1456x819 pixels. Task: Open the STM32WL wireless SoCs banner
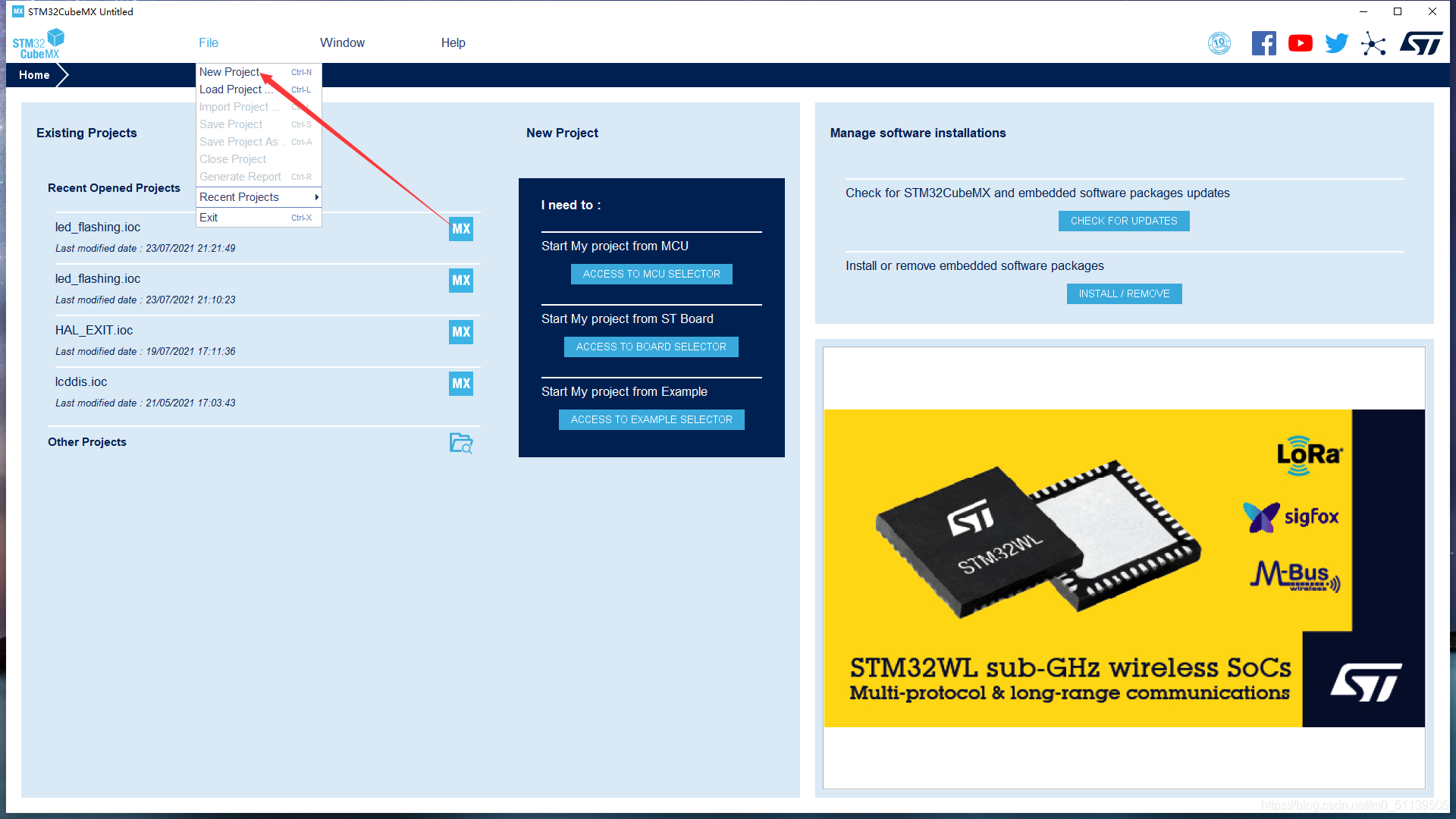(1124, 568)
